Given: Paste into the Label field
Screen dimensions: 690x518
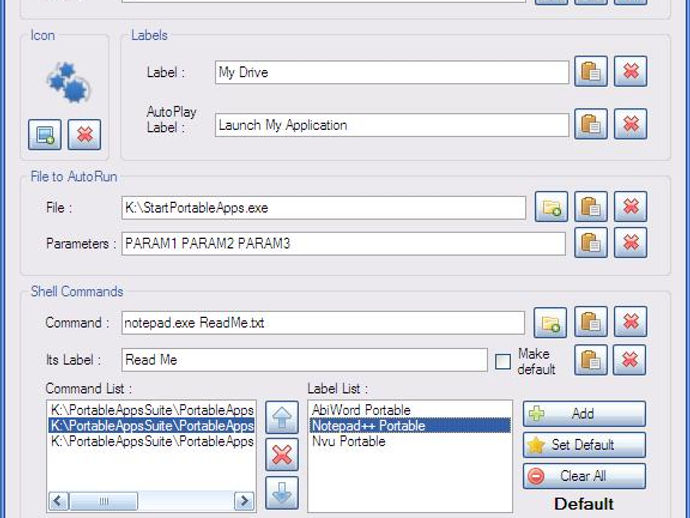Looking at the screenshot, I should 591,71.
